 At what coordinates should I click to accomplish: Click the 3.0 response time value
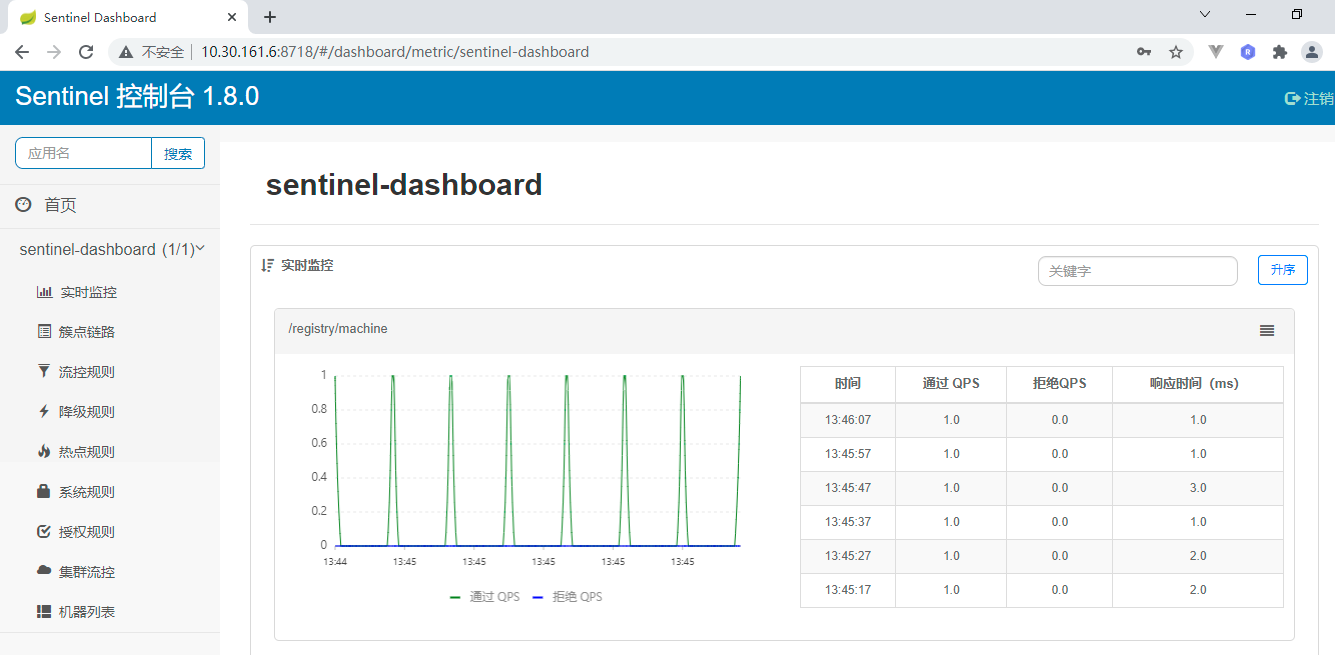tap(1198, 488)
